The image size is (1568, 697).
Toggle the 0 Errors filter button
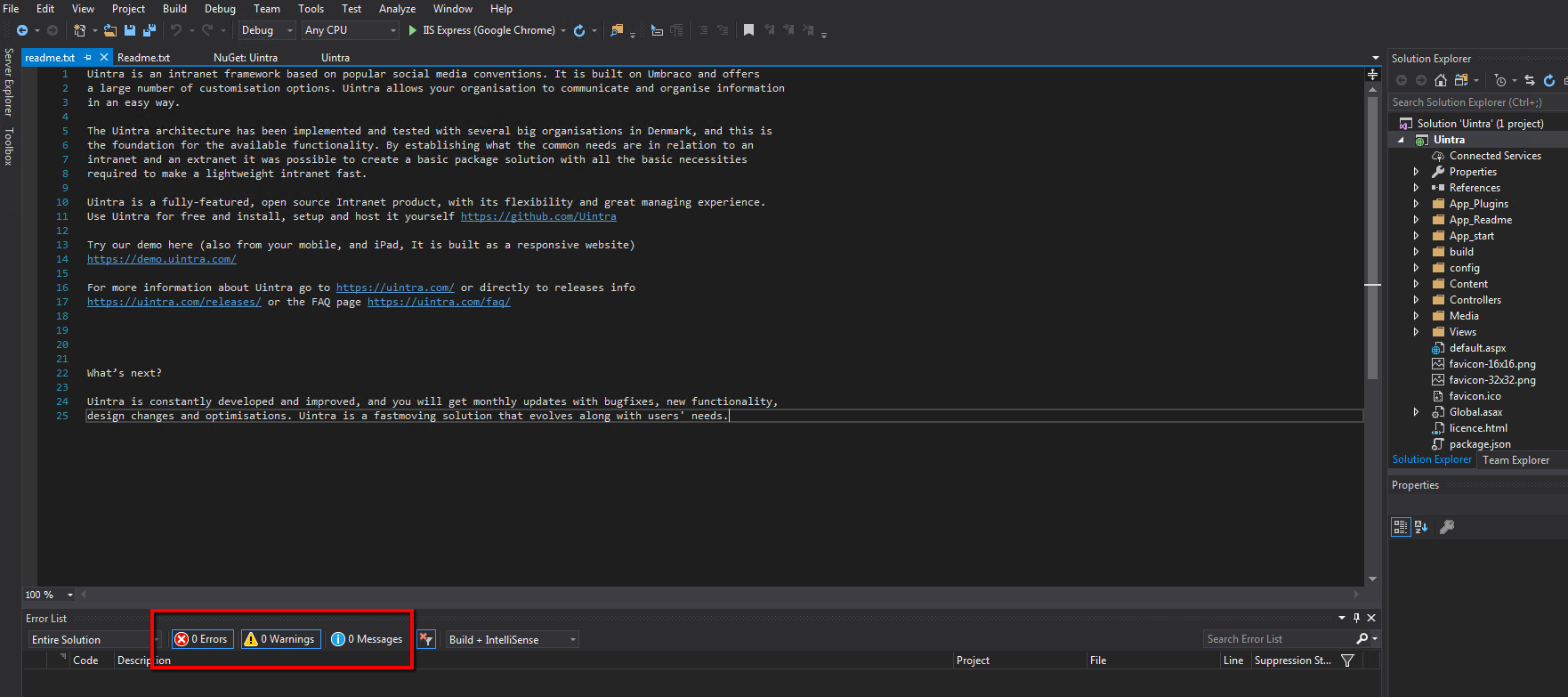[x=202, y=639]
